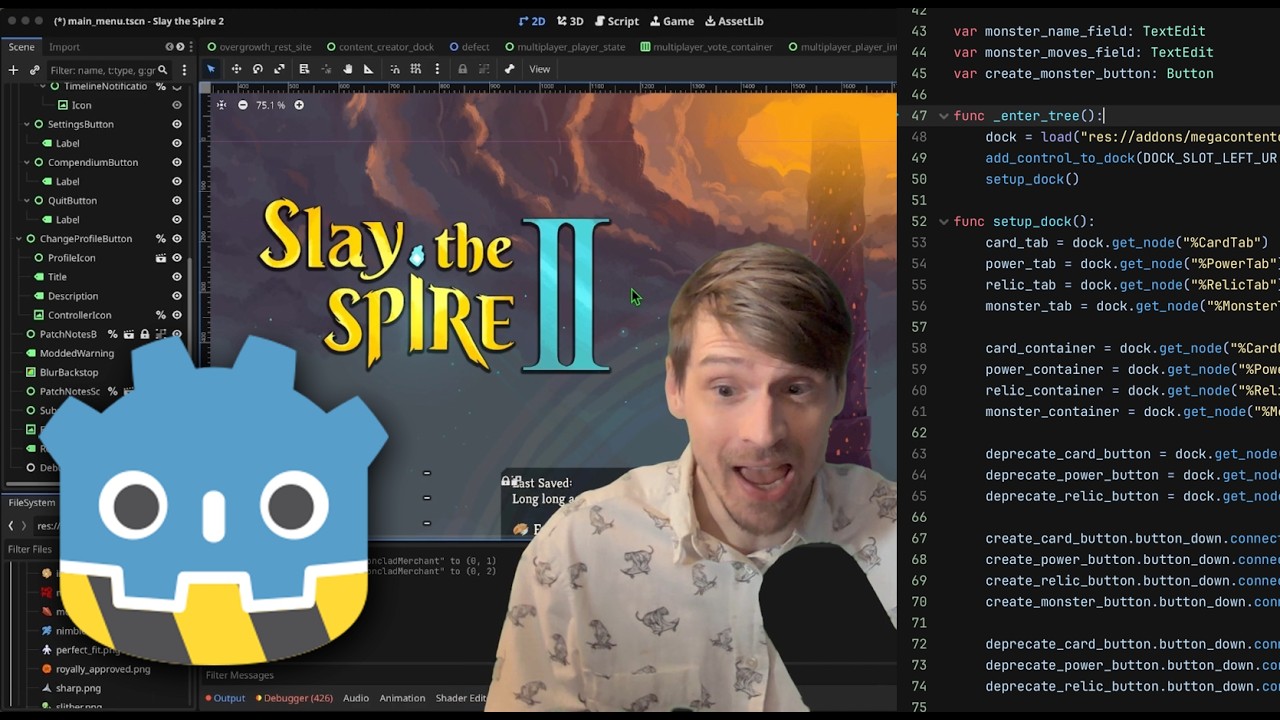This screenshot has width=1280, height=720.
Task: Click the Add Child Node plus icon
Action: point(13,70)
